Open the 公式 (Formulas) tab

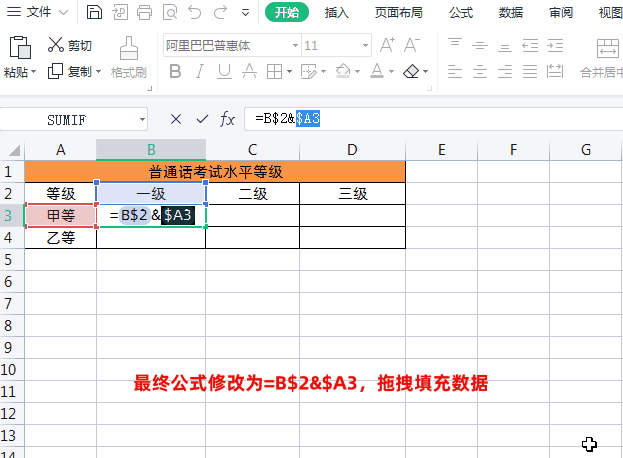coord(461,13)
